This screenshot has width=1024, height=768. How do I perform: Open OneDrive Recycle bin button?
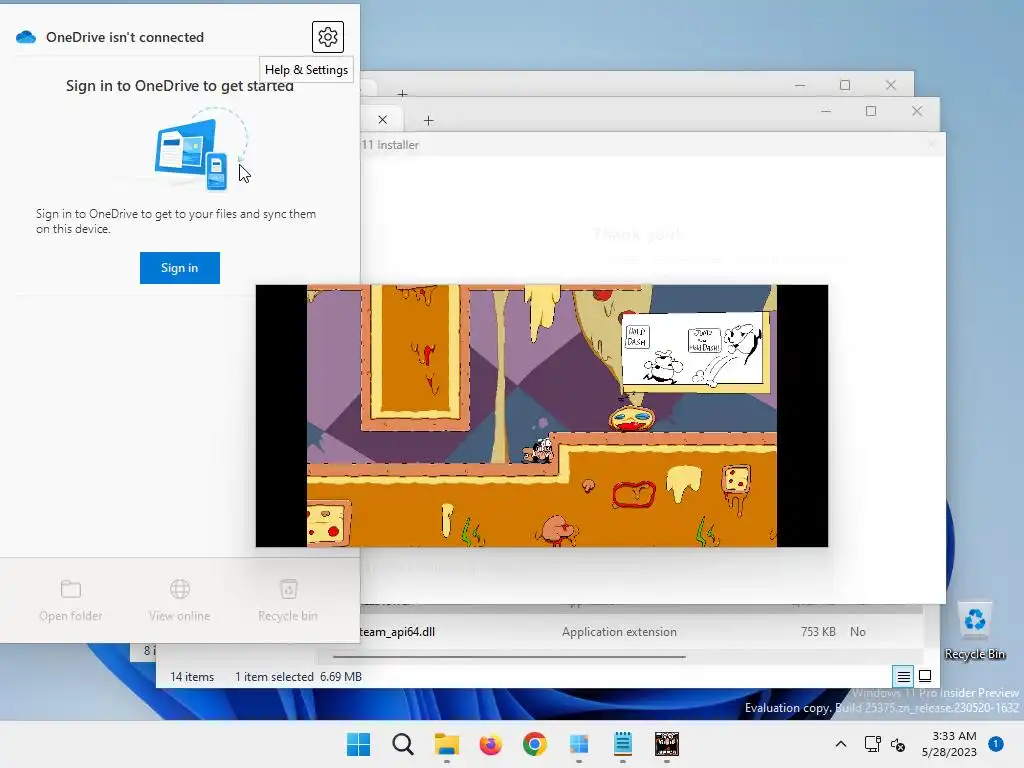(x=288, y=601)
